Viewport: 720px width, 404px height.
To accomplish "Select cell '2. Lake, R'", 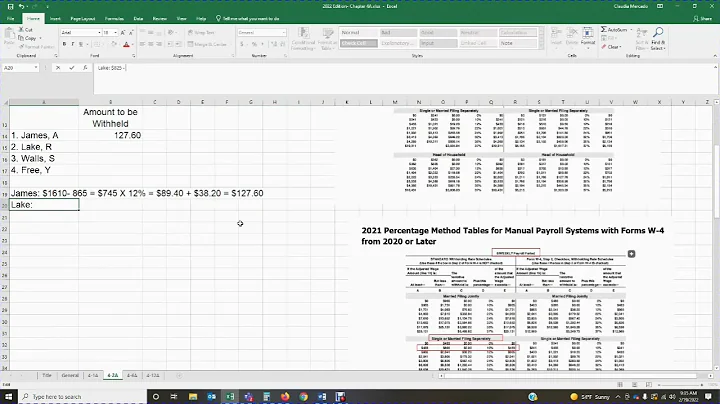I will [x=44, y=147].
